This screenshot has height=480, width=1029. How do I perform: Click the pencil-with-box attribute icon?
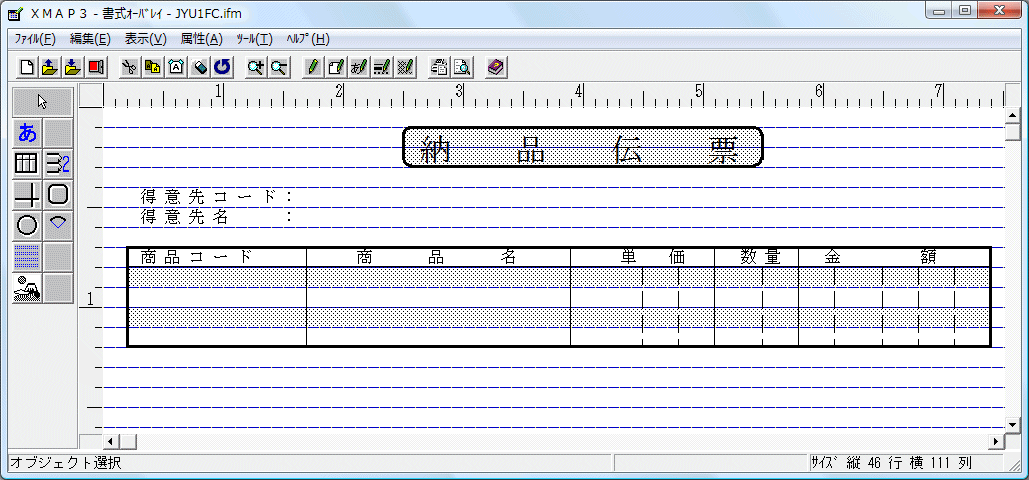coord(335,66)
